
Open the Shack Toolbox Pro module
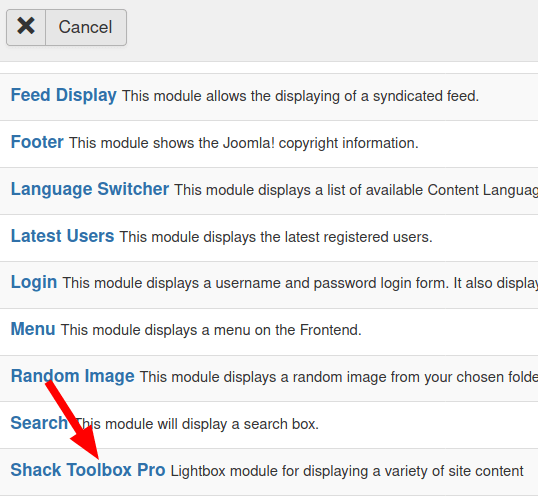click(x=88, y=470)
